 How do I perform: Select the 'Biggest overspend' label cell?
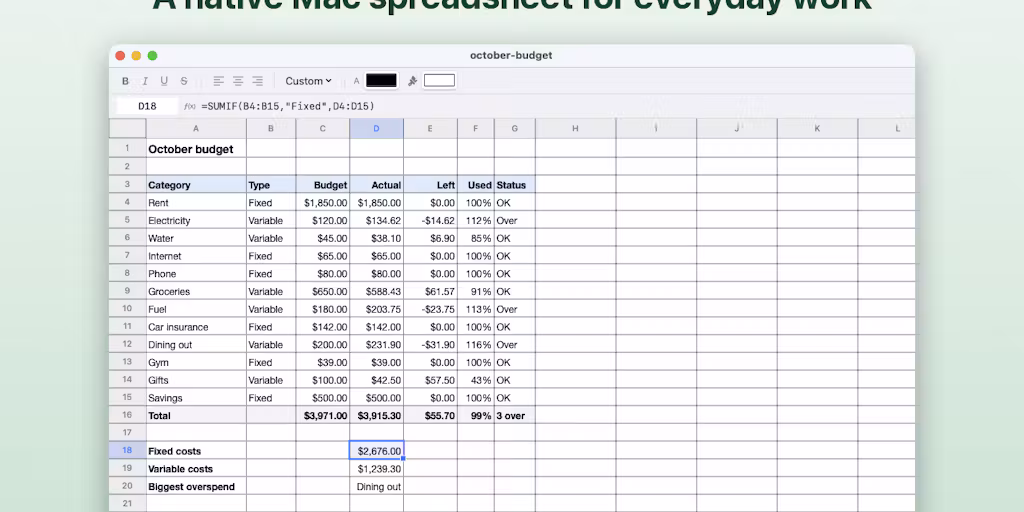click(196, 487)
